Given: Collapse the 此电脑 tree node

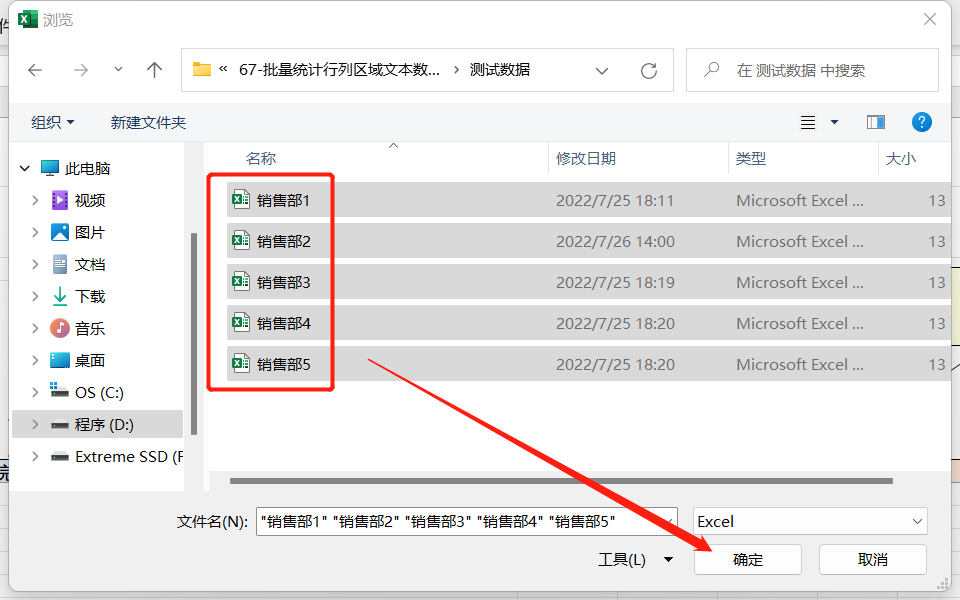Looking at the screenshot, I should pyautogui.click(x=24, y=168).
